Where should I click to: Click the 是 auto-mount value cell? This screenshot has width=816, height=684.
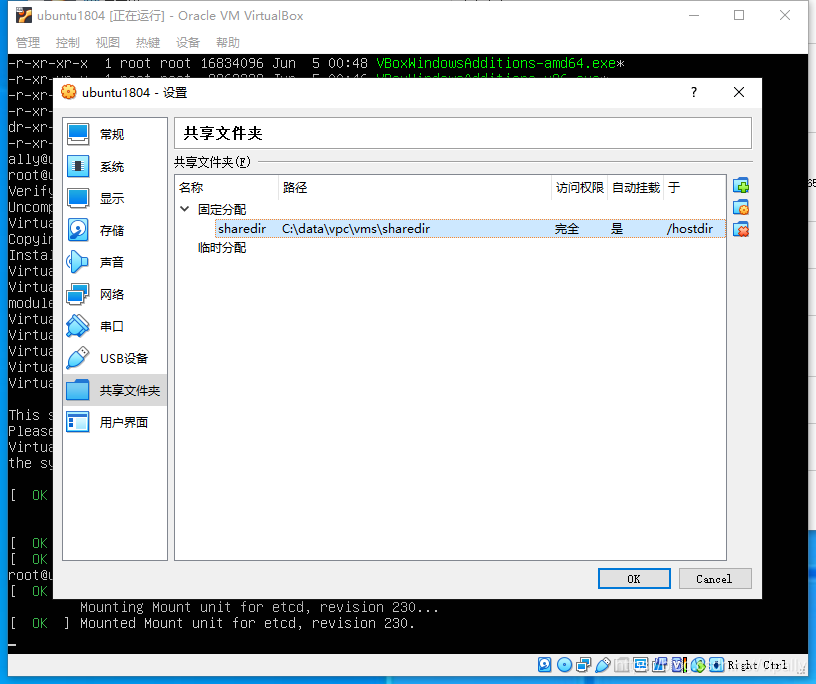point(617,229)
